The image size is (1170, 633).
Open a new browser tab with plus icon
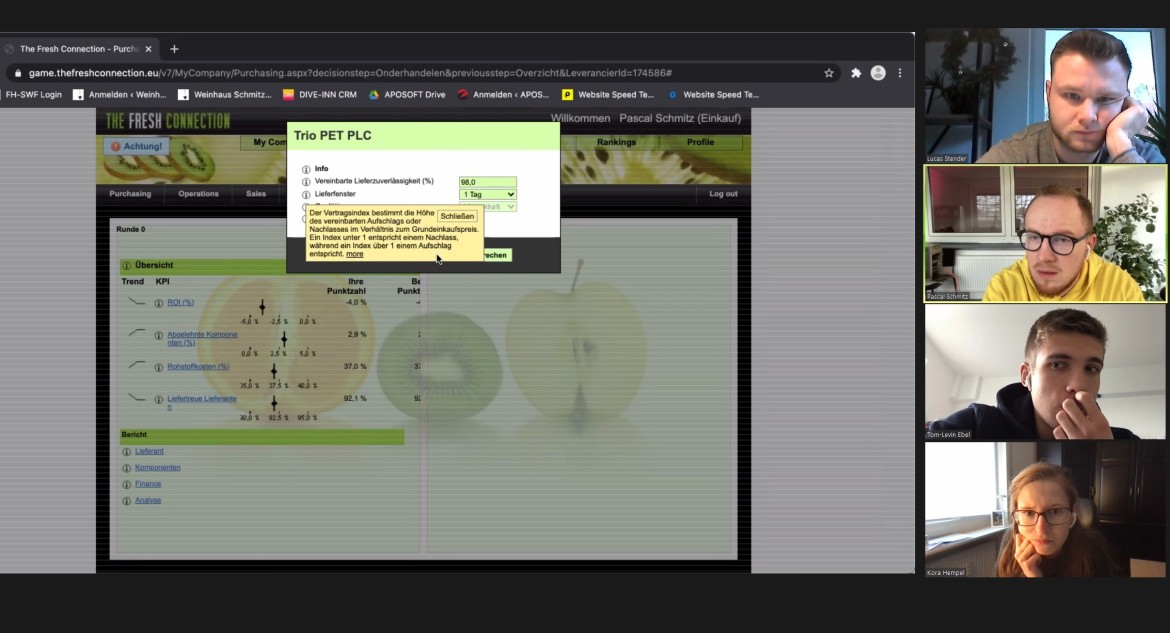(175, 49)
